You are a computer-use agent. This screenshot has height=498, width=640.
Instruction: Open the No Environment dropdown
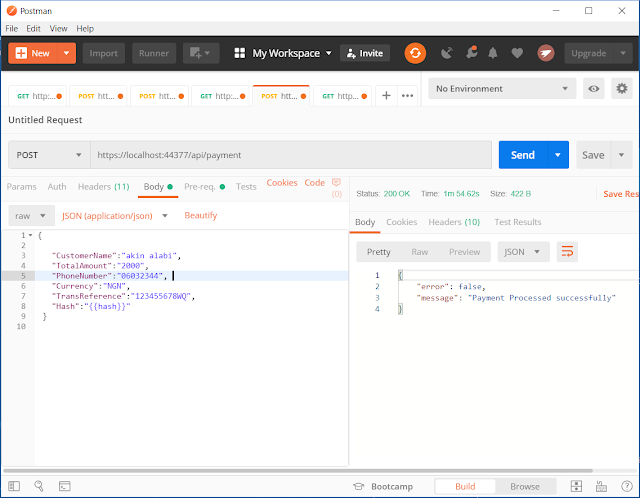tap(502, 89)
